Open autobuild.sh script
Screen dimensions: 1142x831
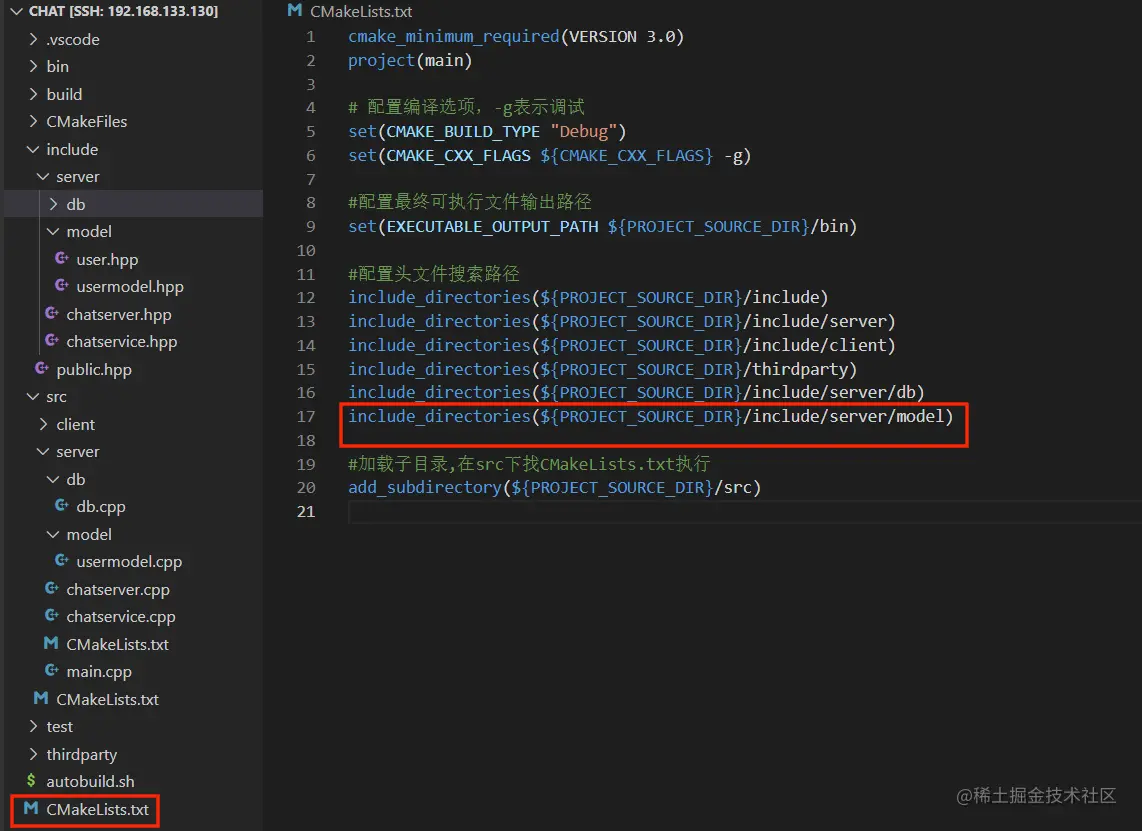90,781
